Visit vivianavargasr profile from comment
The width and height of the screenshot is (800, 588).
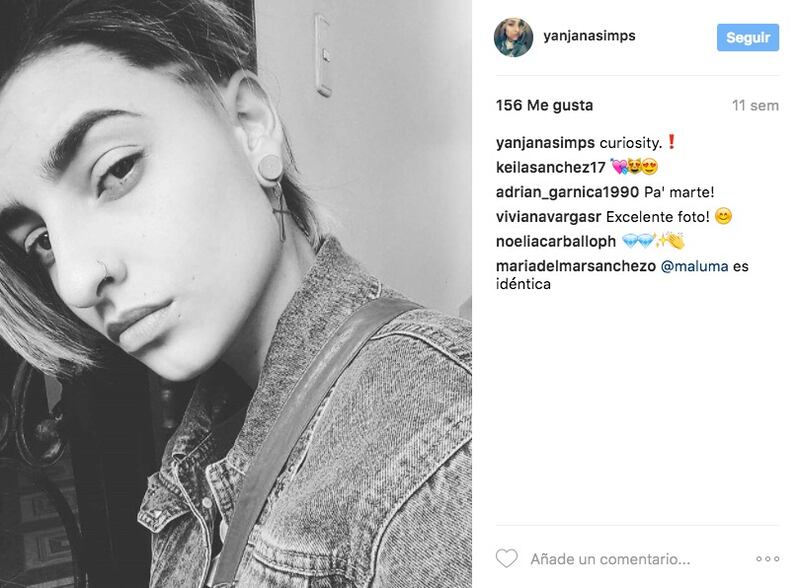pos(548,217)
